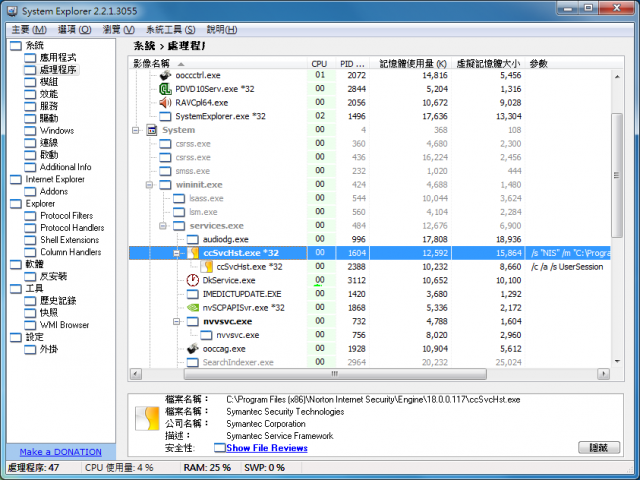Open the 主要(M) menu
This screenshot has width=640, height=480.
point(29,29)
